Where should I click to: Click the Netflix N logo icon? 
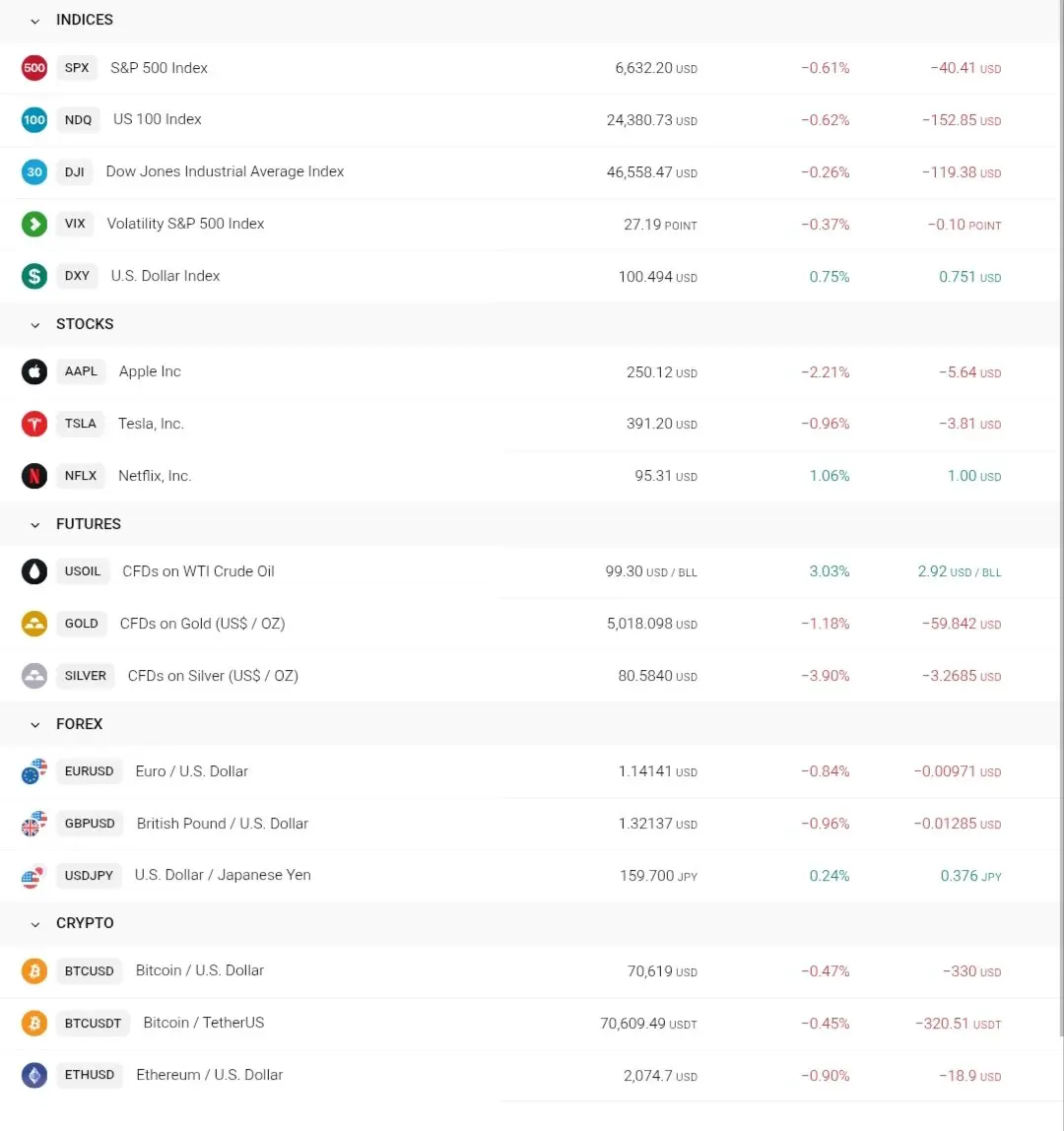pos(34,476)
